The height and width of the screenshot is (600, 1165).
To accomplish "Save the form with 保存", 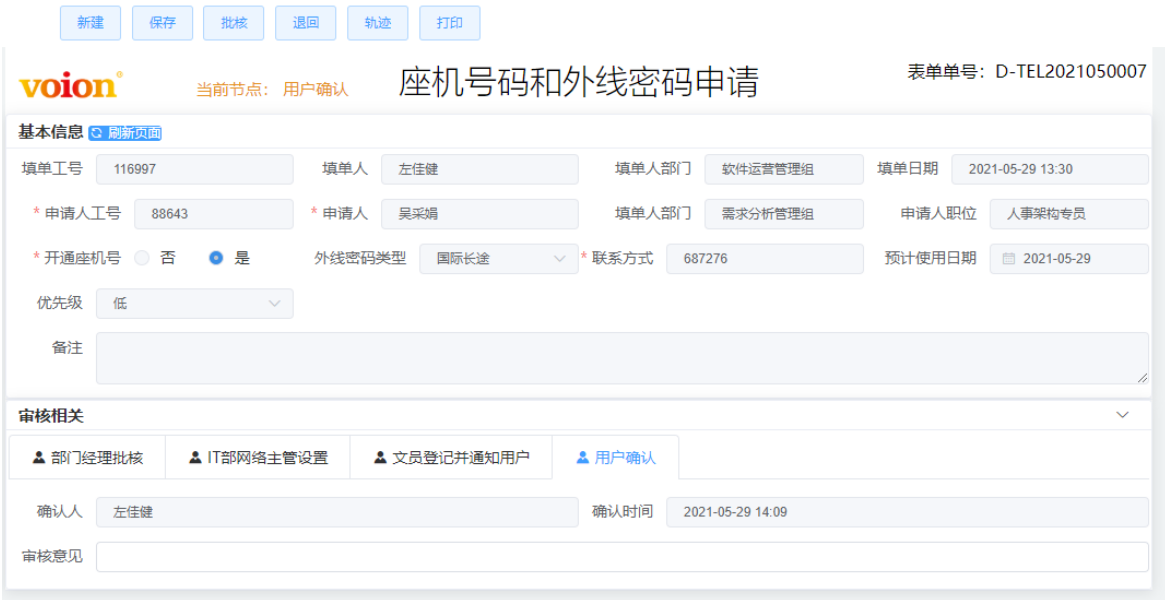I will (x=163, y=23).
